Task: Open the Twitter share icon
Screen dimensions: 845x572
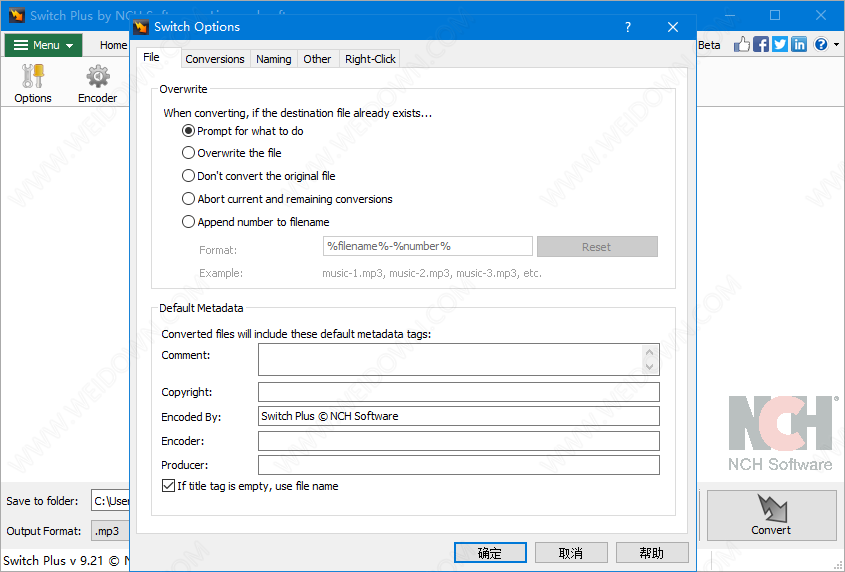Action: pyautogui.click(x=780, y=44)
